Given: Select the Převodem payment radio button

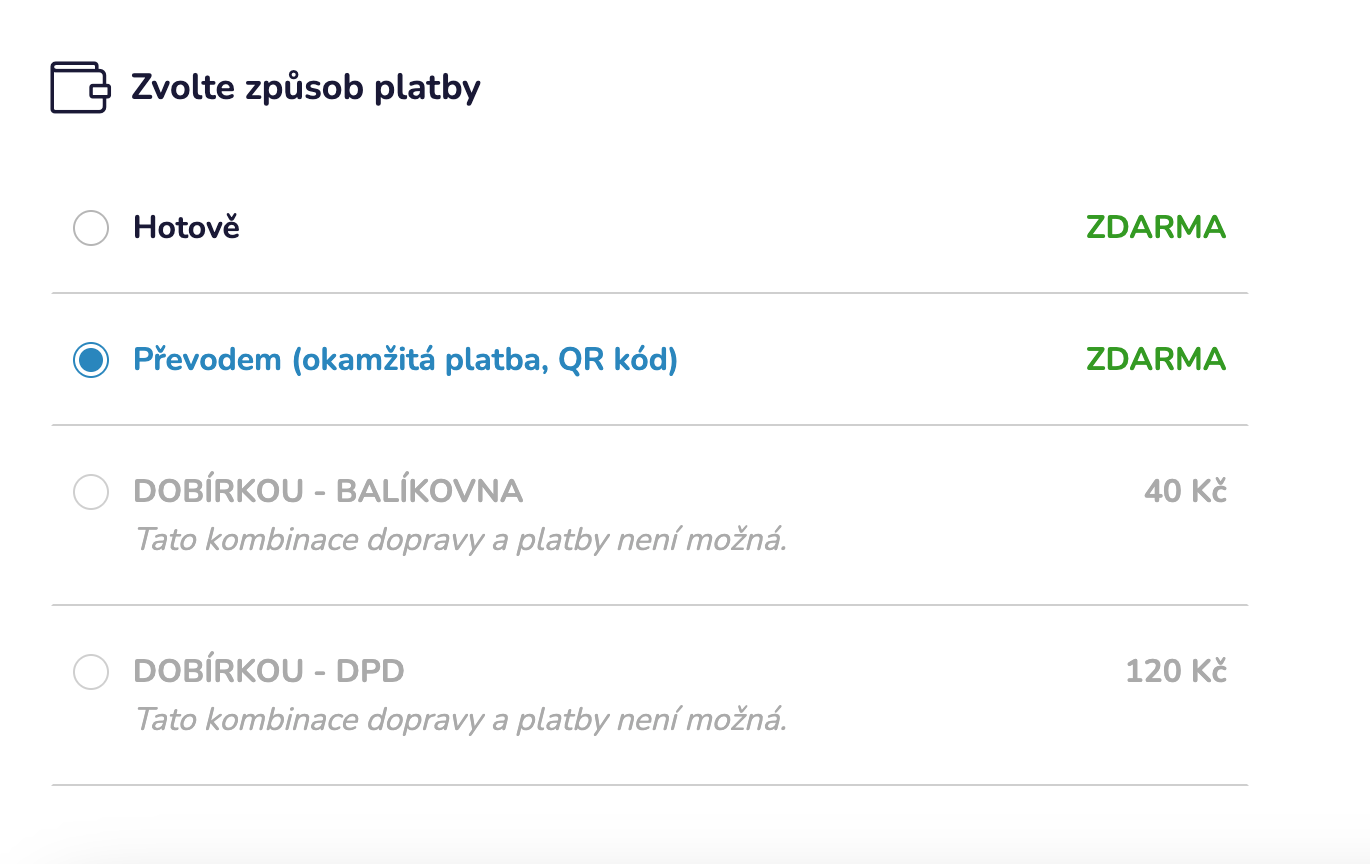Looking at the screenshot, I should tap(91, 360).
